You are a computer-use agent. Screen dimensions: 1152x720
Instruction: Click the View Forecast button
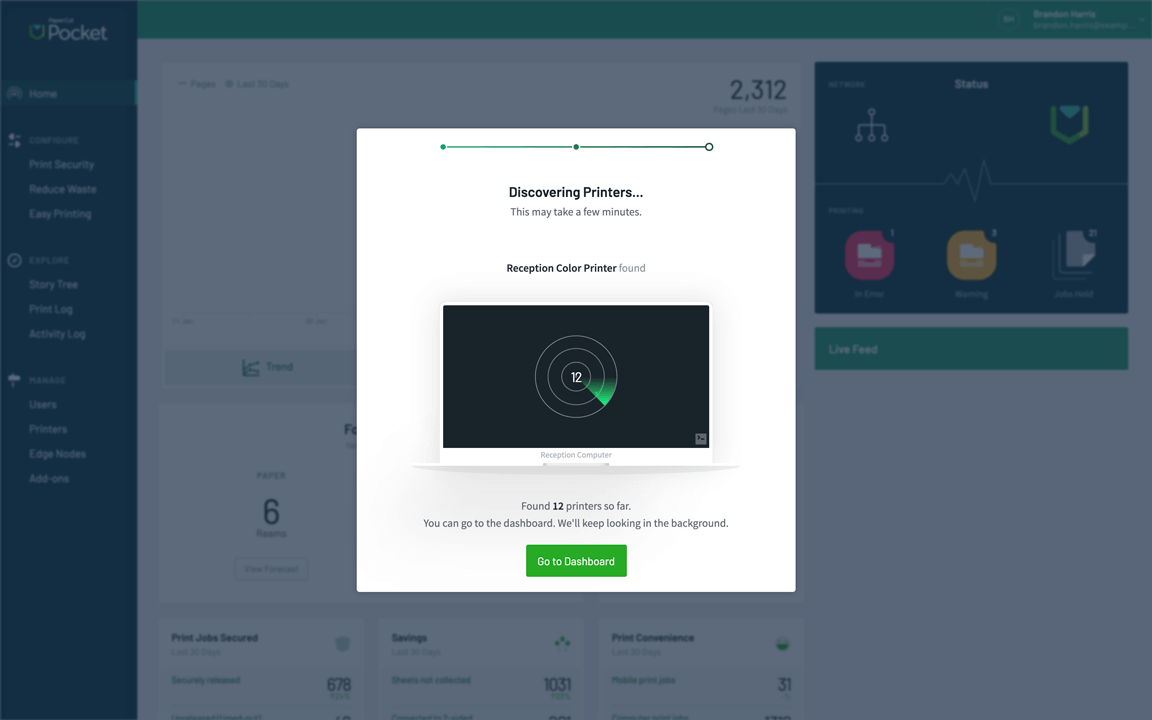271,568
